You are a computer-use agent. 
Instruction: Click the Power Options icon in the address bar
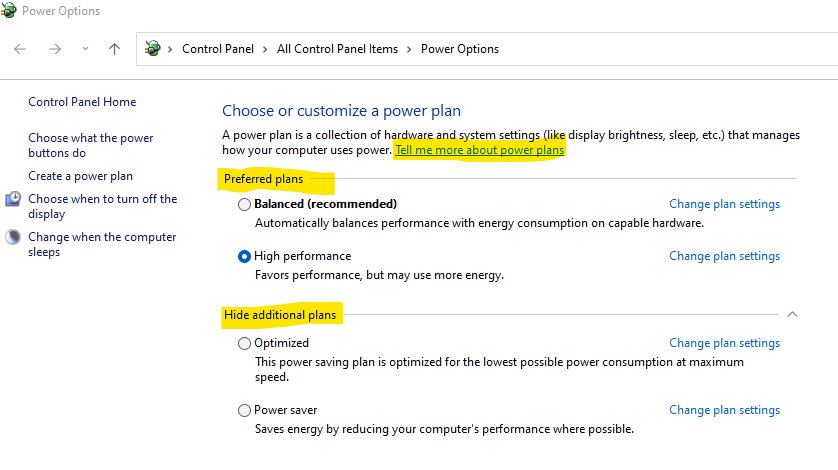153,49
